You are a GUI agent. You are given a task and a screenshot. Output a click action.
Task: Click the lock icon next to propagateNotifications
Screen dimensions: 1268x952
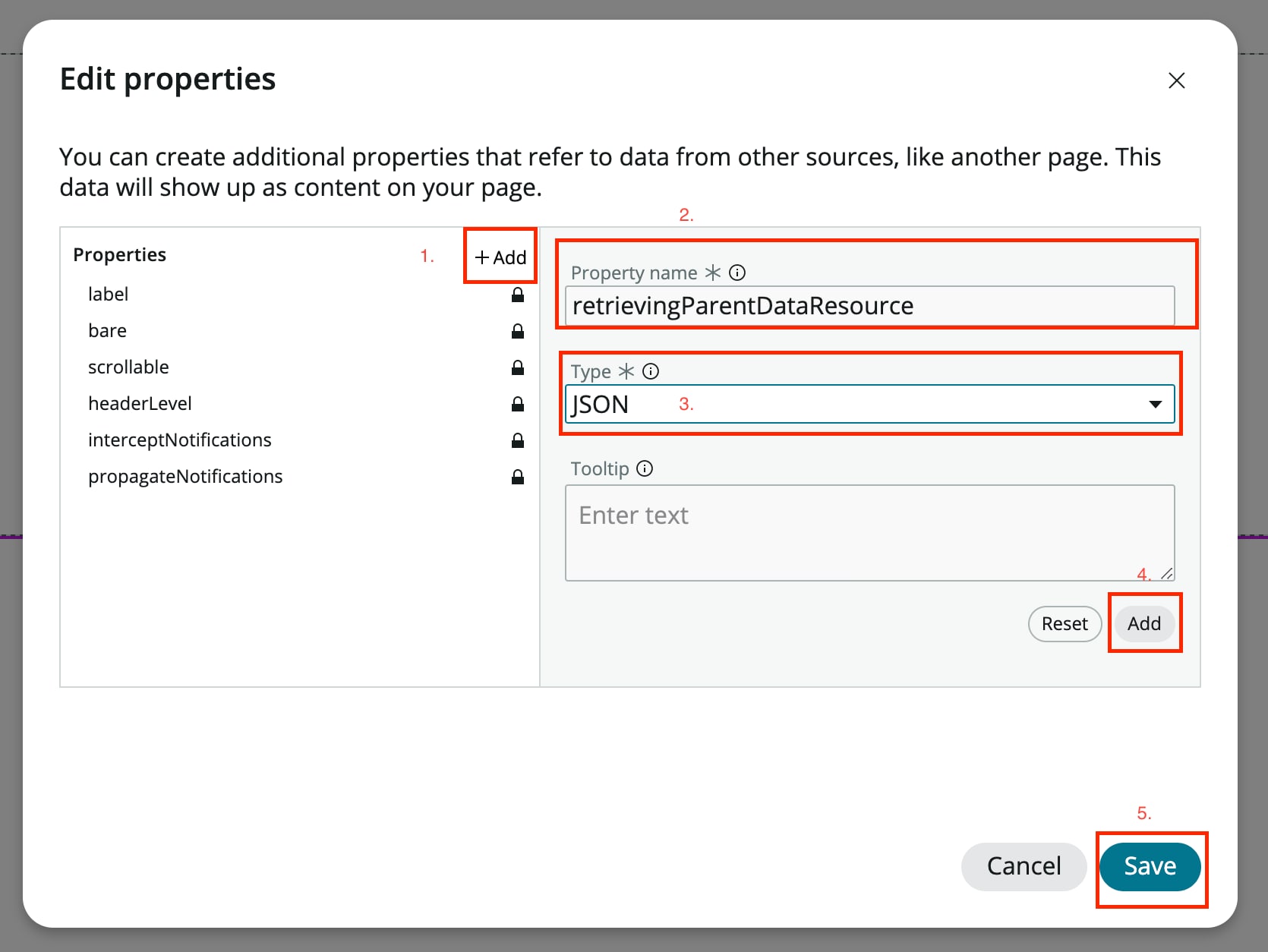click(x=517, y=477)
